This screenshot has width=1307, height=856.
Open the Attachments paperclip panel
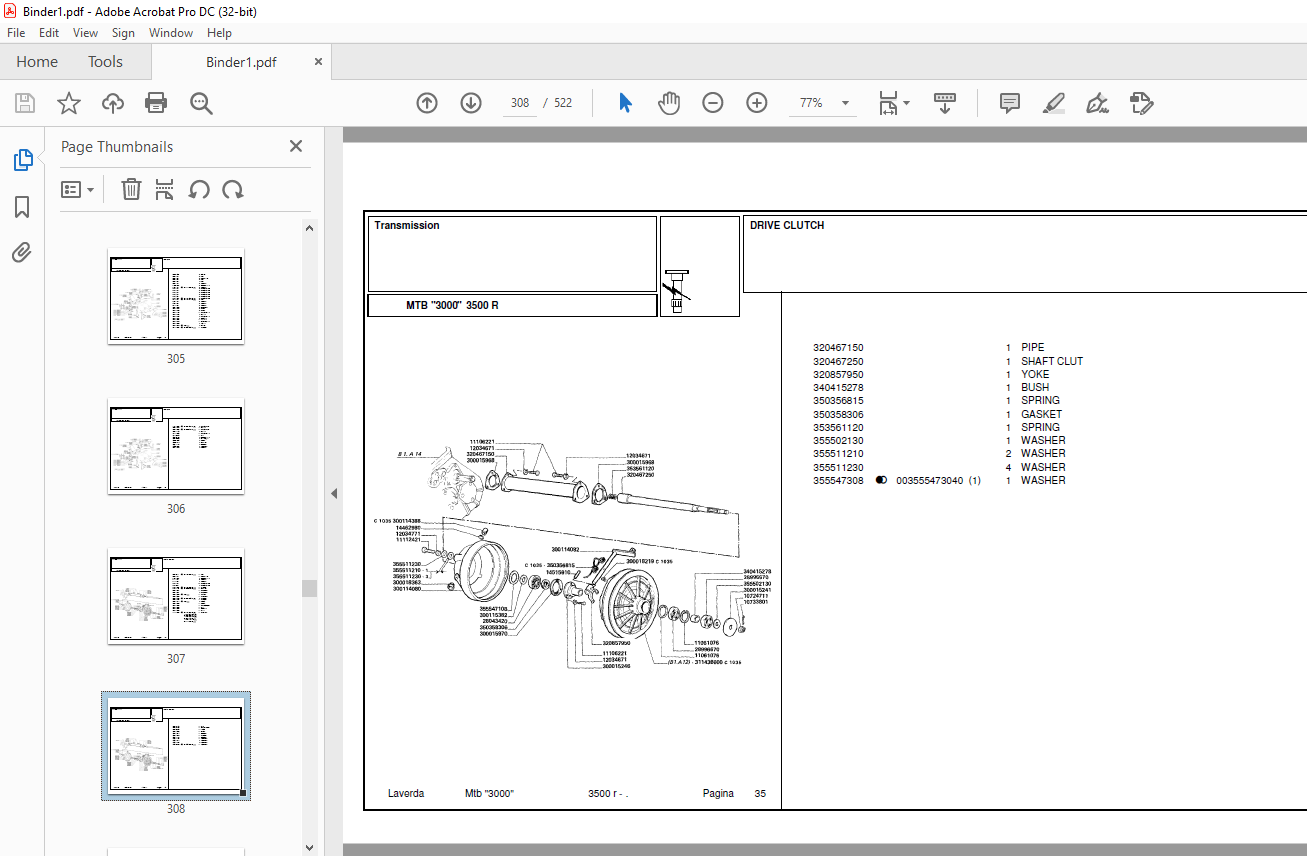pyautogui.click(x=22, y=252)
